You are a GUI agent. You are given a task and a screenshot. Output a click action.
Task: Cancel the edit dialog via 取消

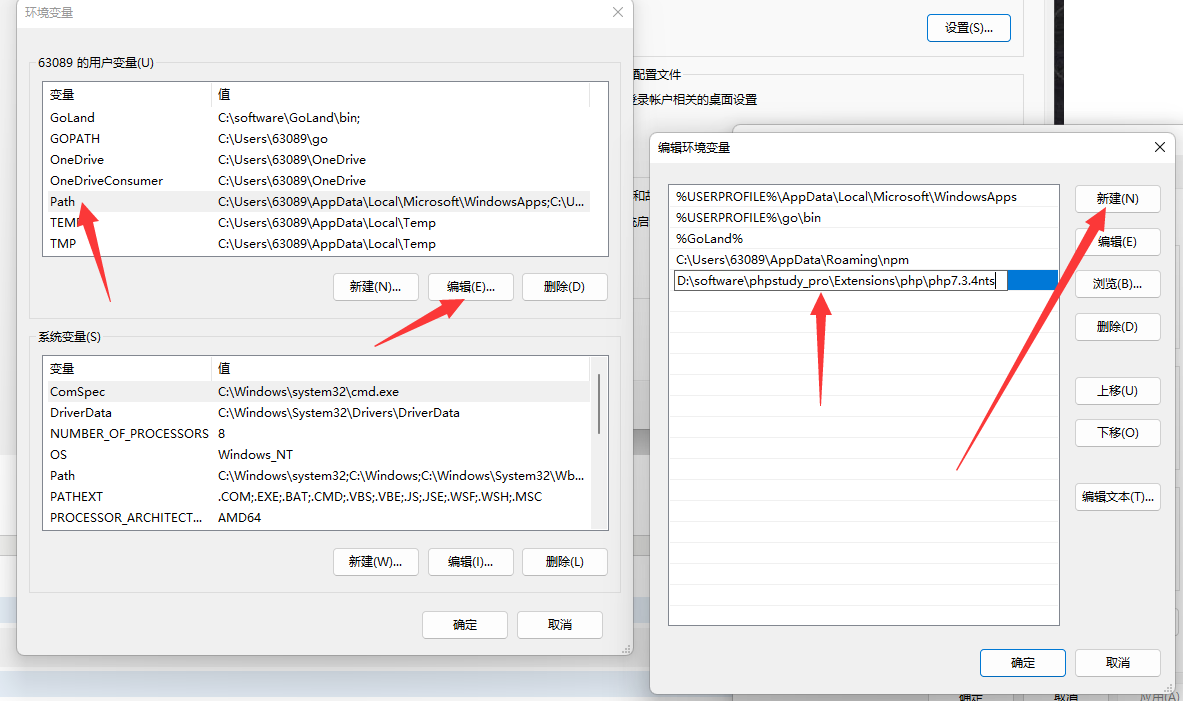1117,662
